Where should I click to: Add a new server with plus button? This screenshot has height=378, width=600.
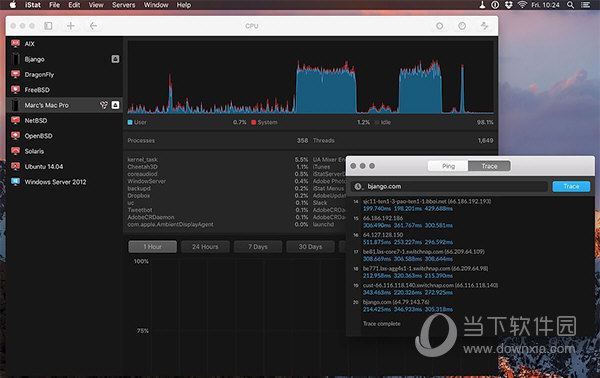(71, 26)
